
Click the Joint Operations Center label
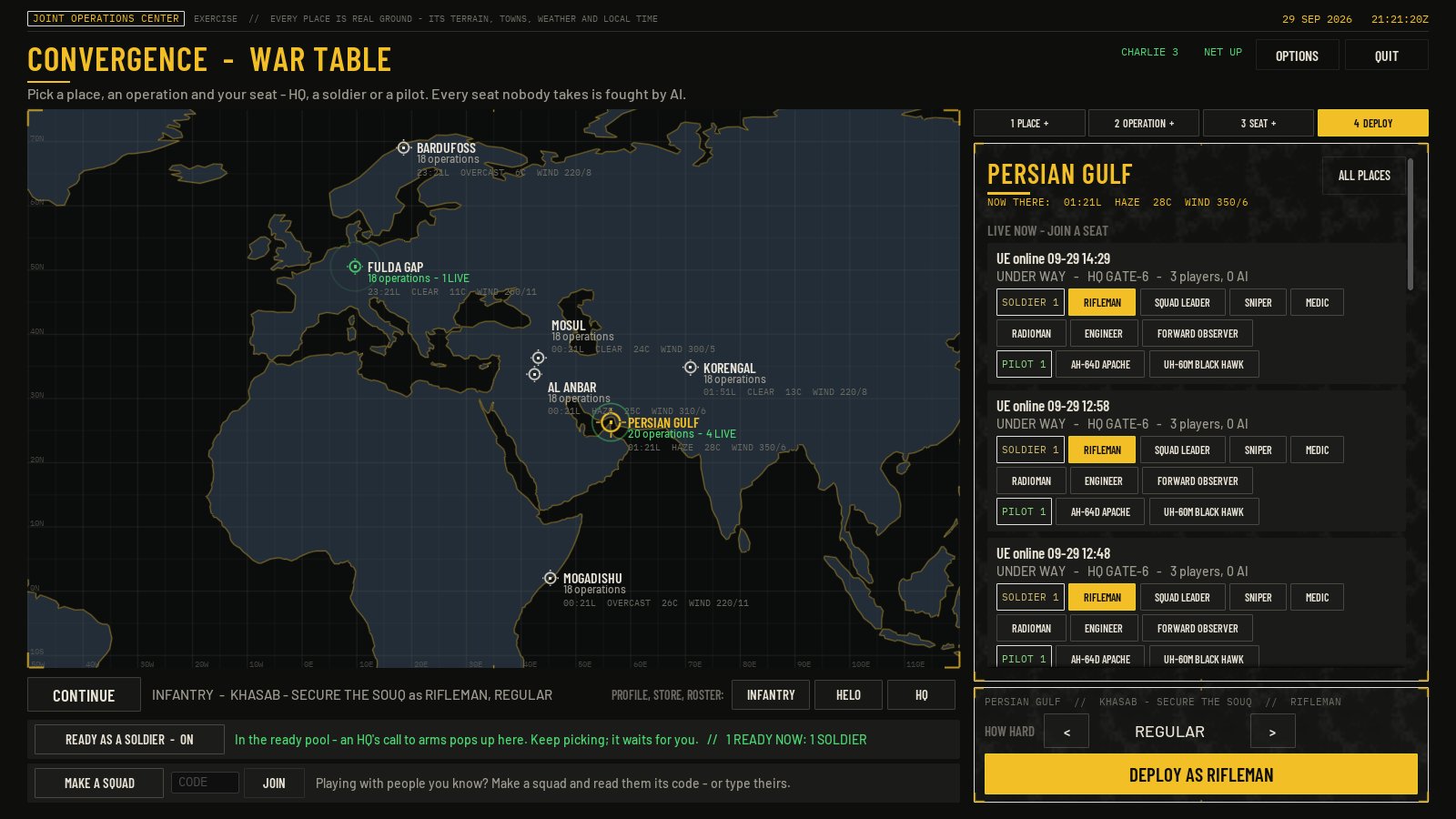click(106, 18)
